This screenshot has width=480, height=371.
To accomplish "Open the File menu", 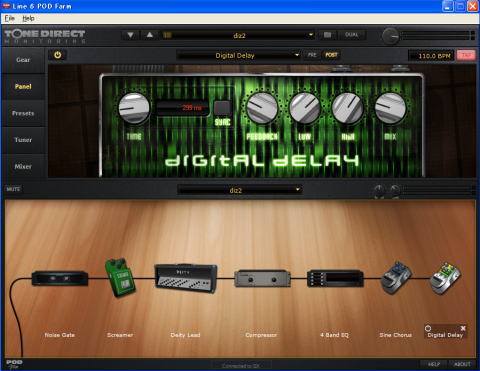I will (9, 18).
